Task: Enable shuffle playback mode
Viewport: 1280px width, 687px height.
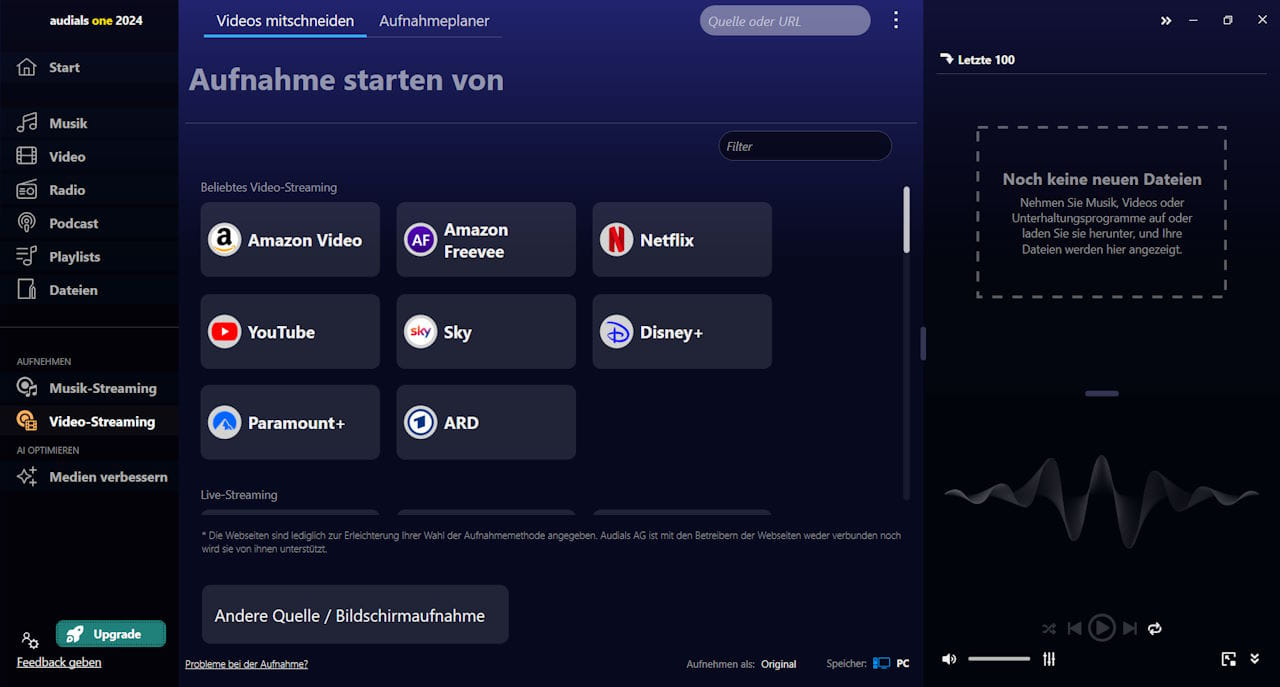Action: pos(1048,628)
